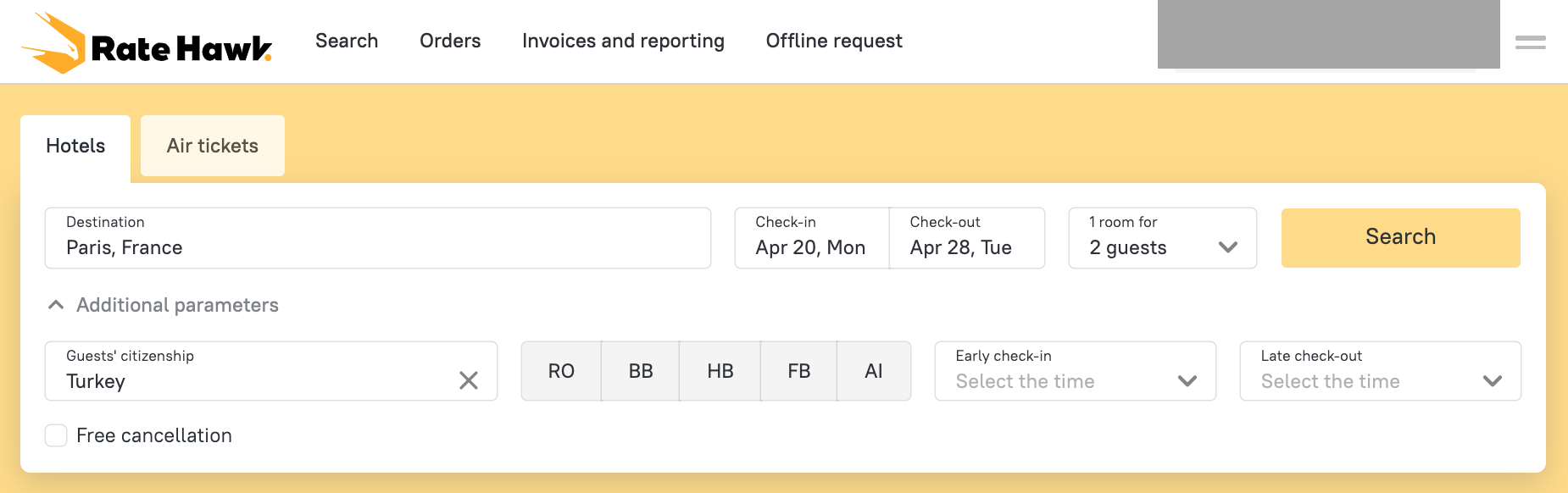Screen dimensions: 1568x493
Task: Open the hamburger menu icon
Action: [x=1530, y=42]
